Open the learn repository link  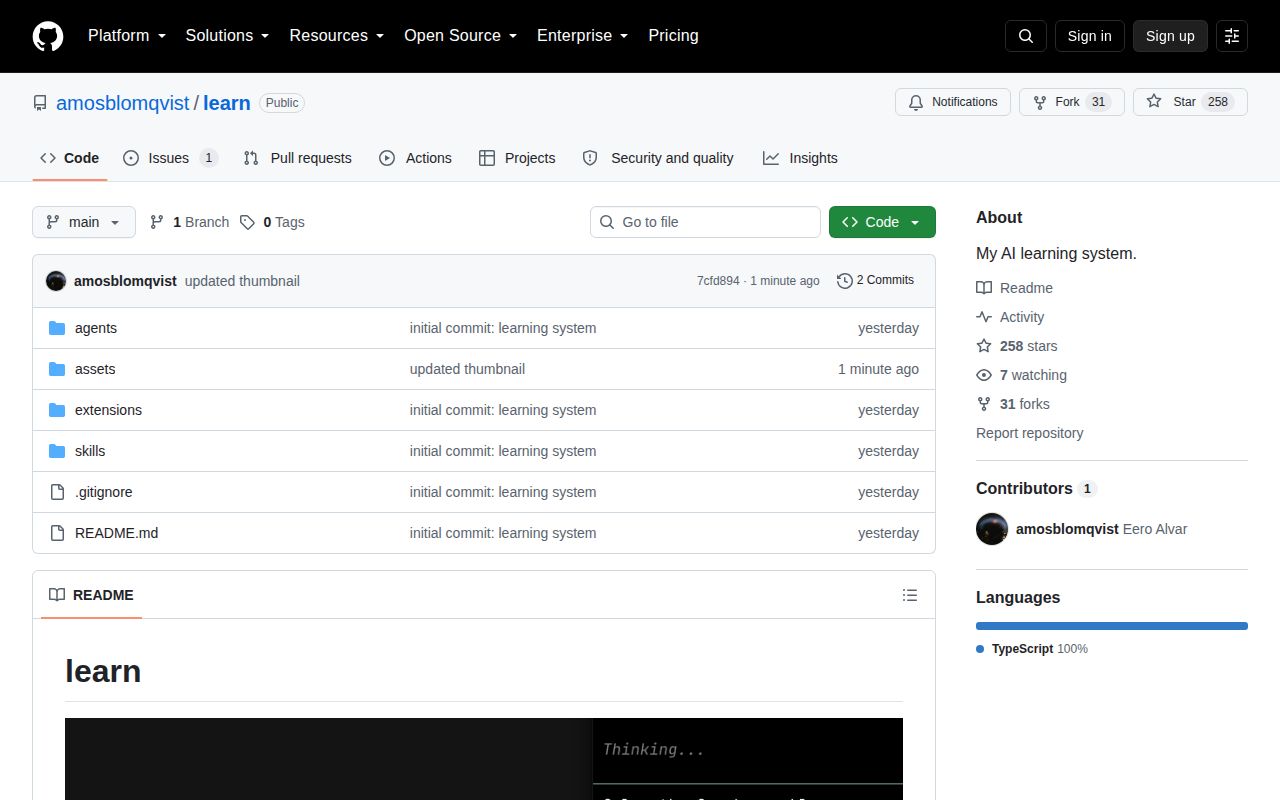pyautogui.click(x=227, y=103)
